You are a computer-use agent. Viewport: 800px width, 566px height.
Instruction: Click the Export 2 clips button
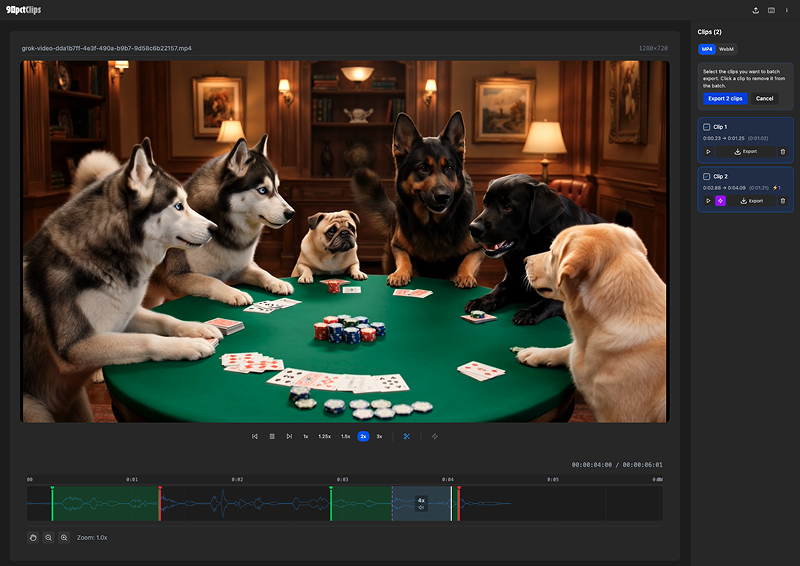(725, 99)
